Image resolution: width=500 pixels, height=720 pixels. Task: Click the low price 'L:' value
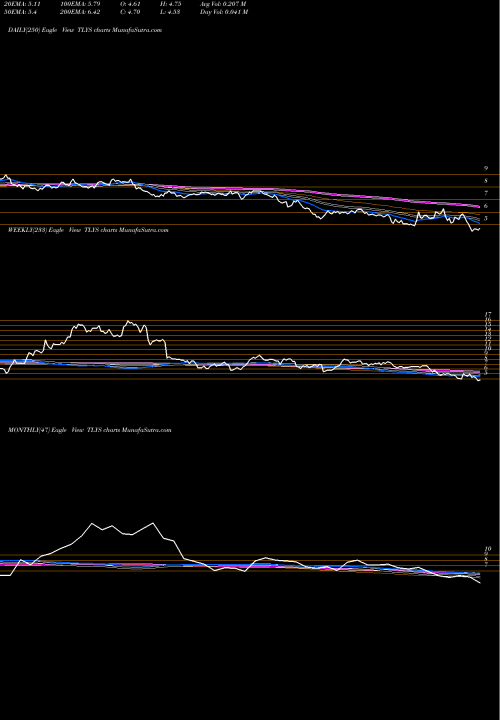coord(170,12)
